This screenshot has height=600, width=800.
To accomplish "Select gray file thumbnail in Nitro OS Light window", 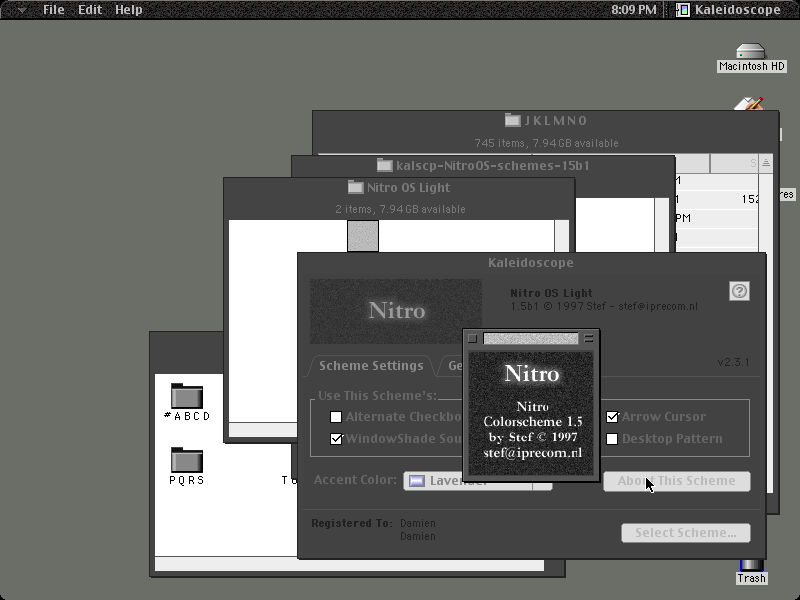I will click(x=363, y=236).
